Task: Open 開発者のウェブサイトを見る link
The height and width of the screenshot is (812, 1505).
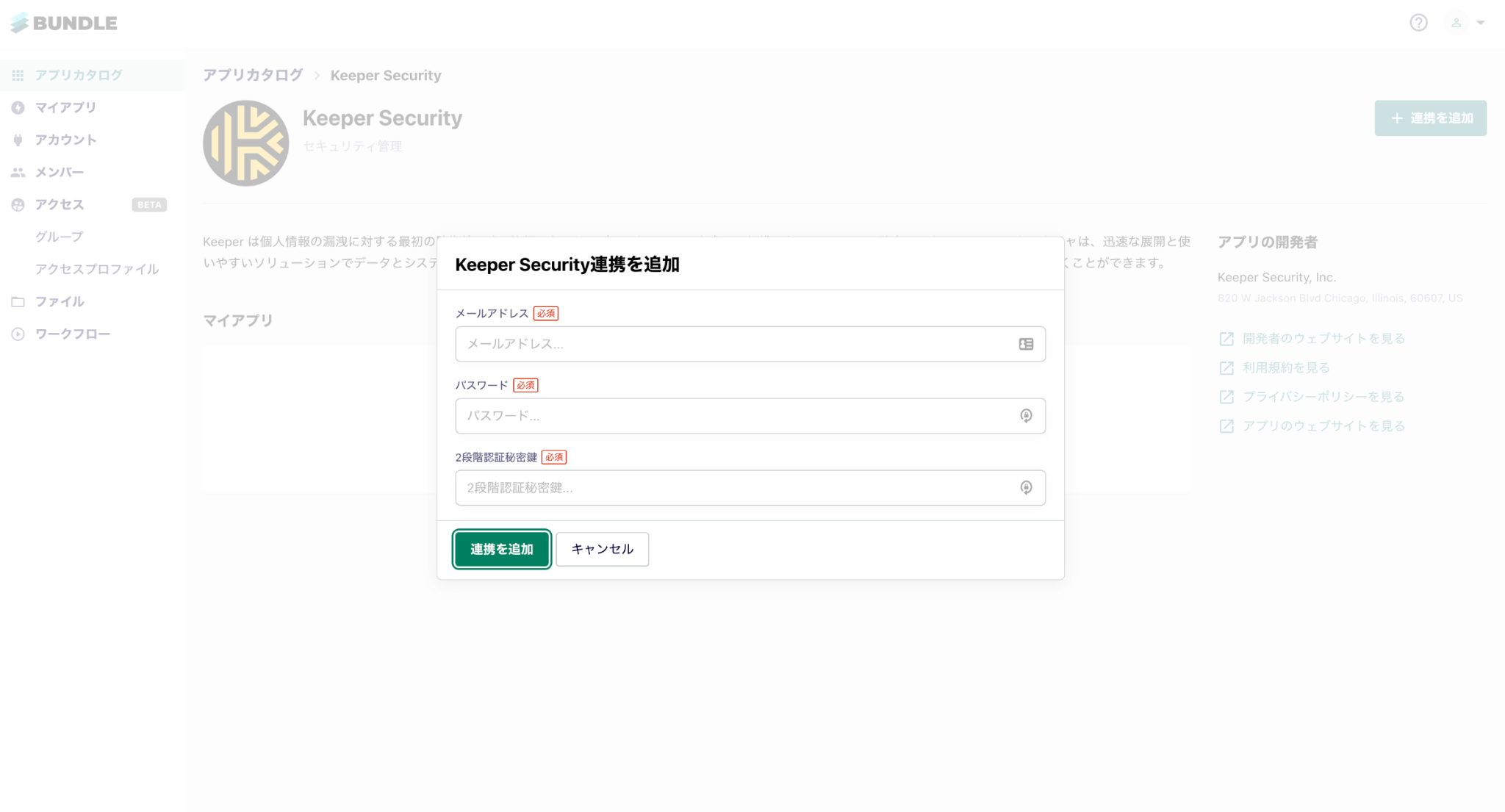Action: pos(1323,338)
